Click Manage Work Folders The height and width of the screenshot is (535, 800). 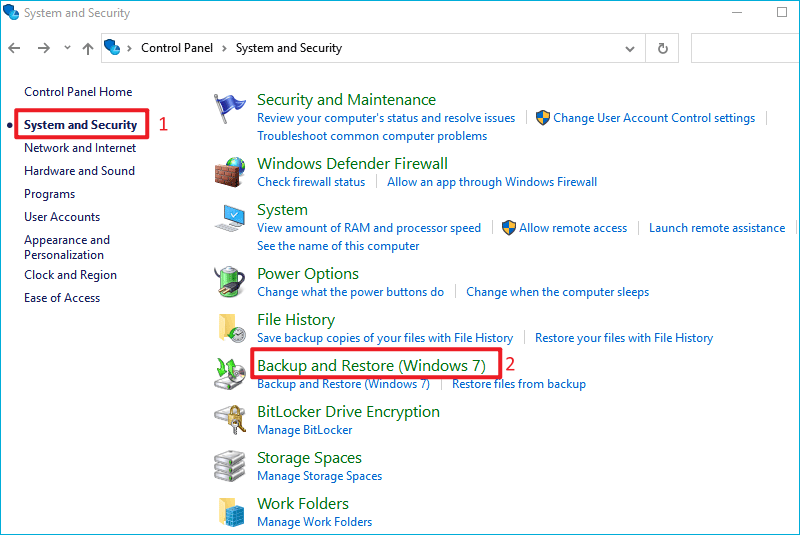(315, 522)
